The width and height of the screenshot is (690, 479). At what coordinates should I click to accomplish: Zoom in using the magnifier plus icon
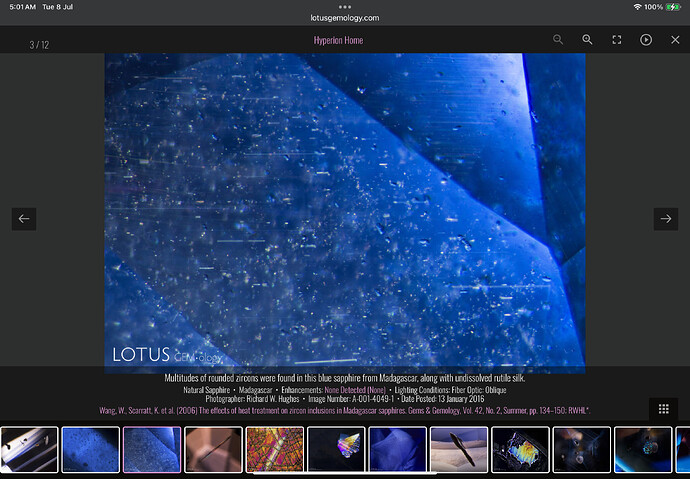coord(587,40)
